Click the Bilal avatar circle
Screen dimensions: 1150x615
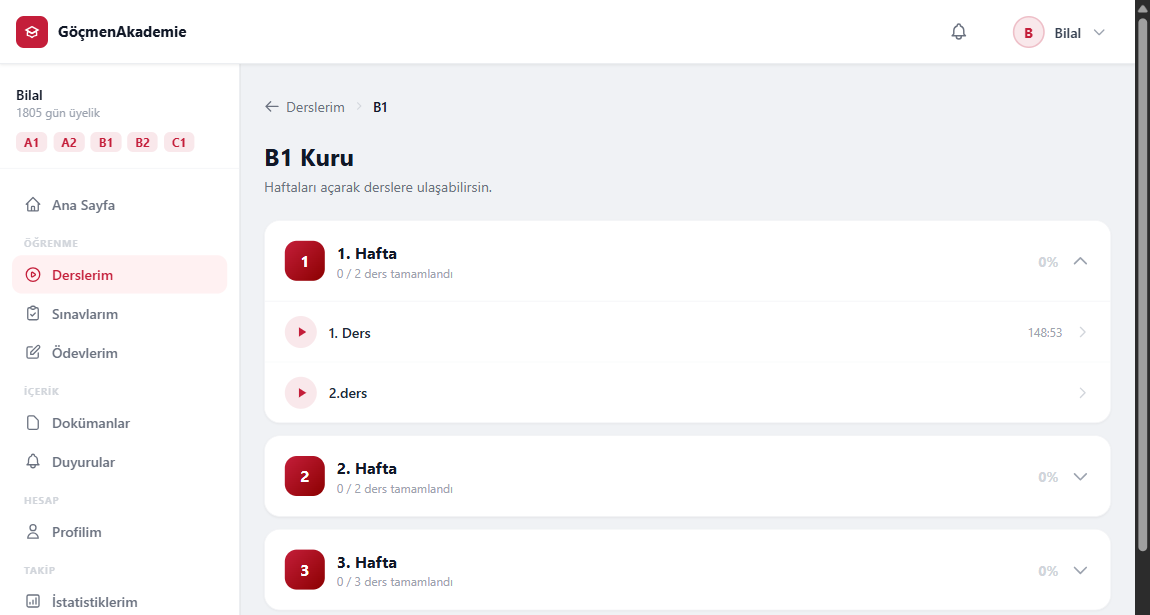click(x=1028, y=32)
